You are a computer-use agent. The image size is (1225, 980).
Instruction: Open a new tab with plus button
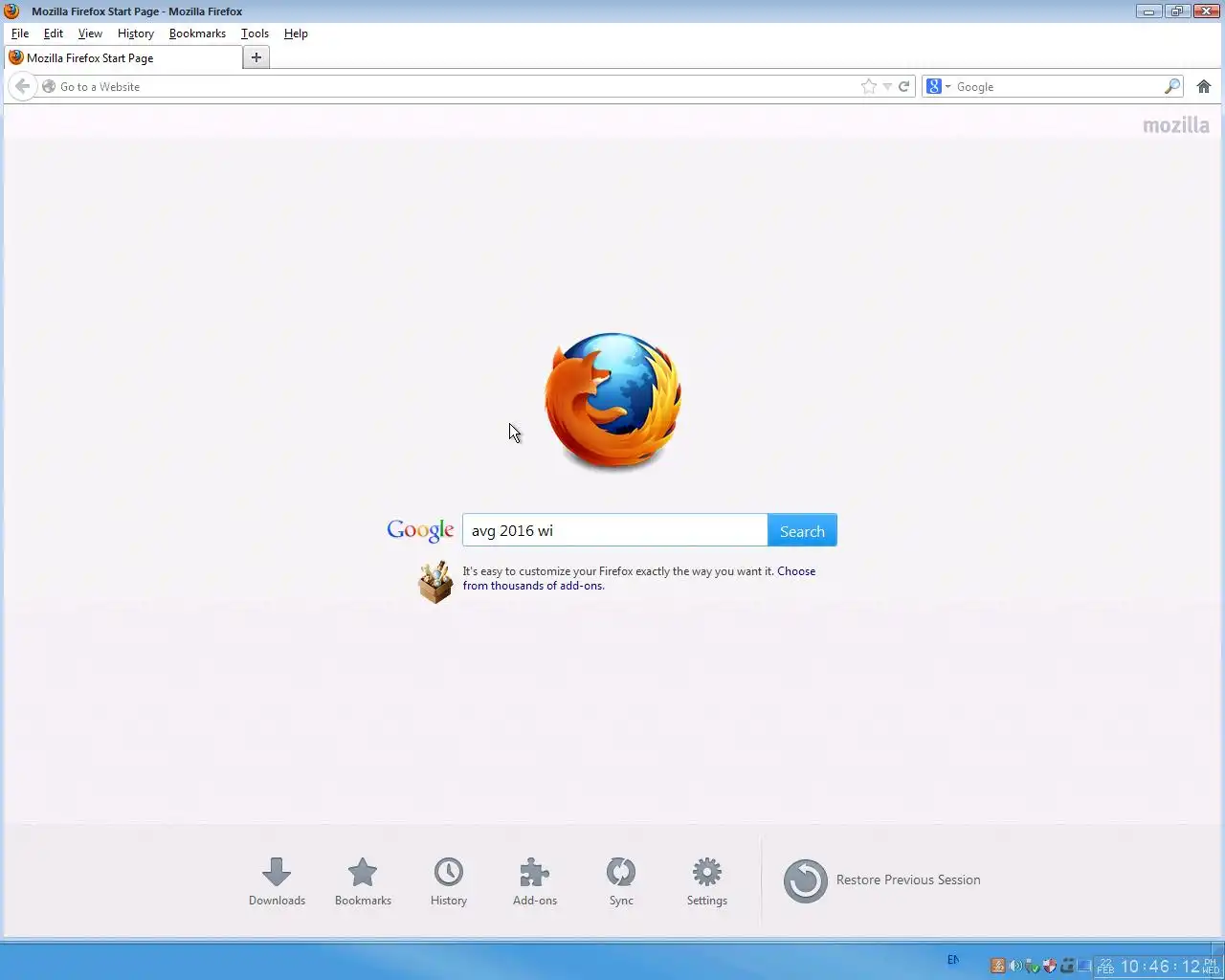(x=256, y=57)
